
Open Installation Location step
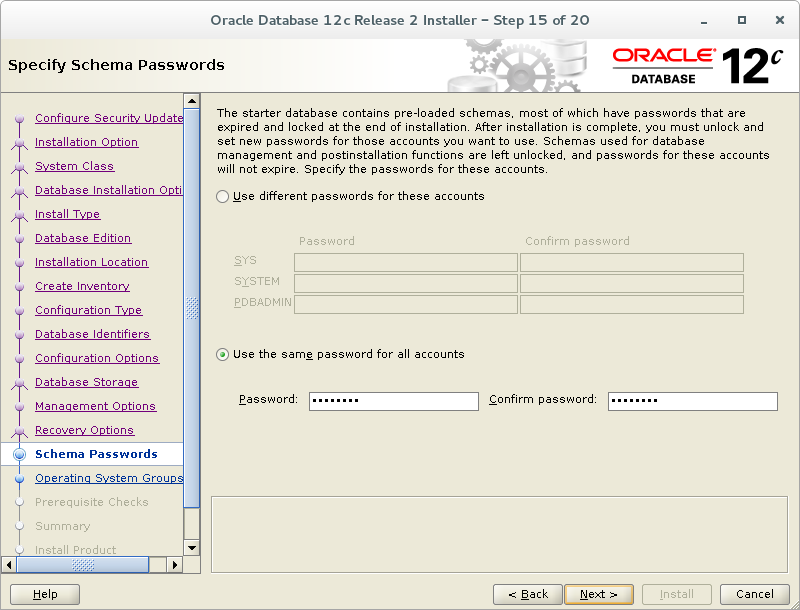(91, 262)
